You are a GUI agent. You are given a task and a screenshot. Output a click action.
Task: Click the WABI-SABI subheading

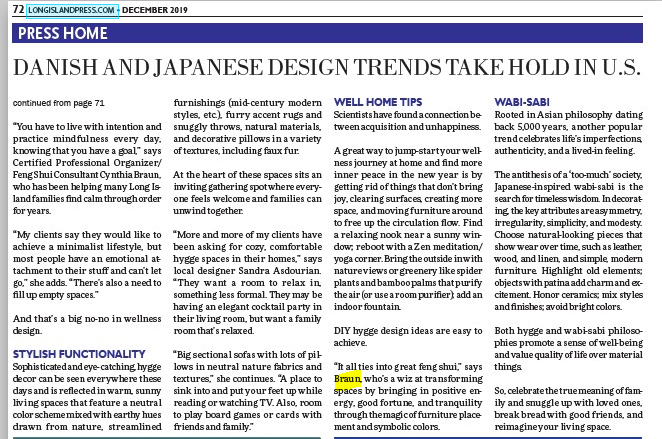(521, 103)
